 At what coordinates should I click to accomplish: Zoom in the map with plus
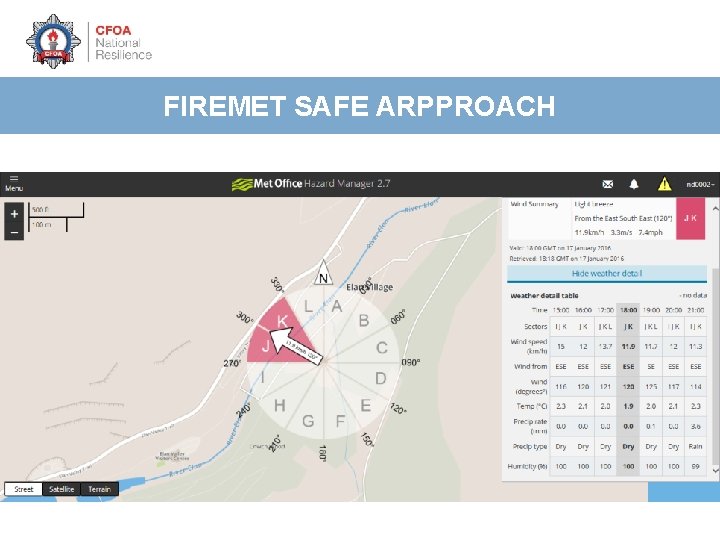point(14,214)
